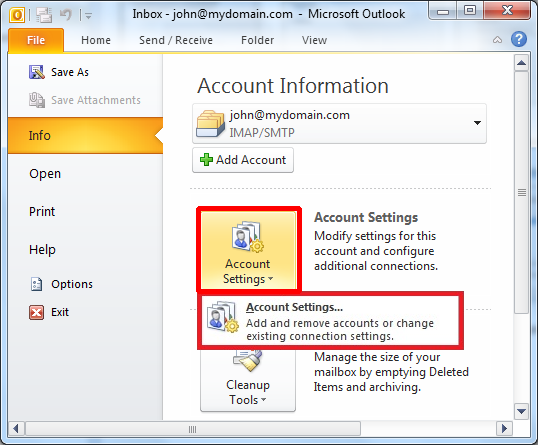538x445 pixels.
Task: Click the green plus Add Account icon
Action: pos(206,160)
